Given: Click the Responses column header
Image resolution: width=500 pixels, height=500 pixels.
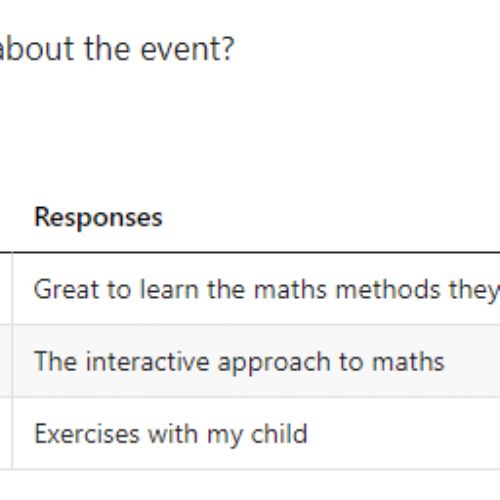Looking at the screenshot, I should (x=98, y=217).
